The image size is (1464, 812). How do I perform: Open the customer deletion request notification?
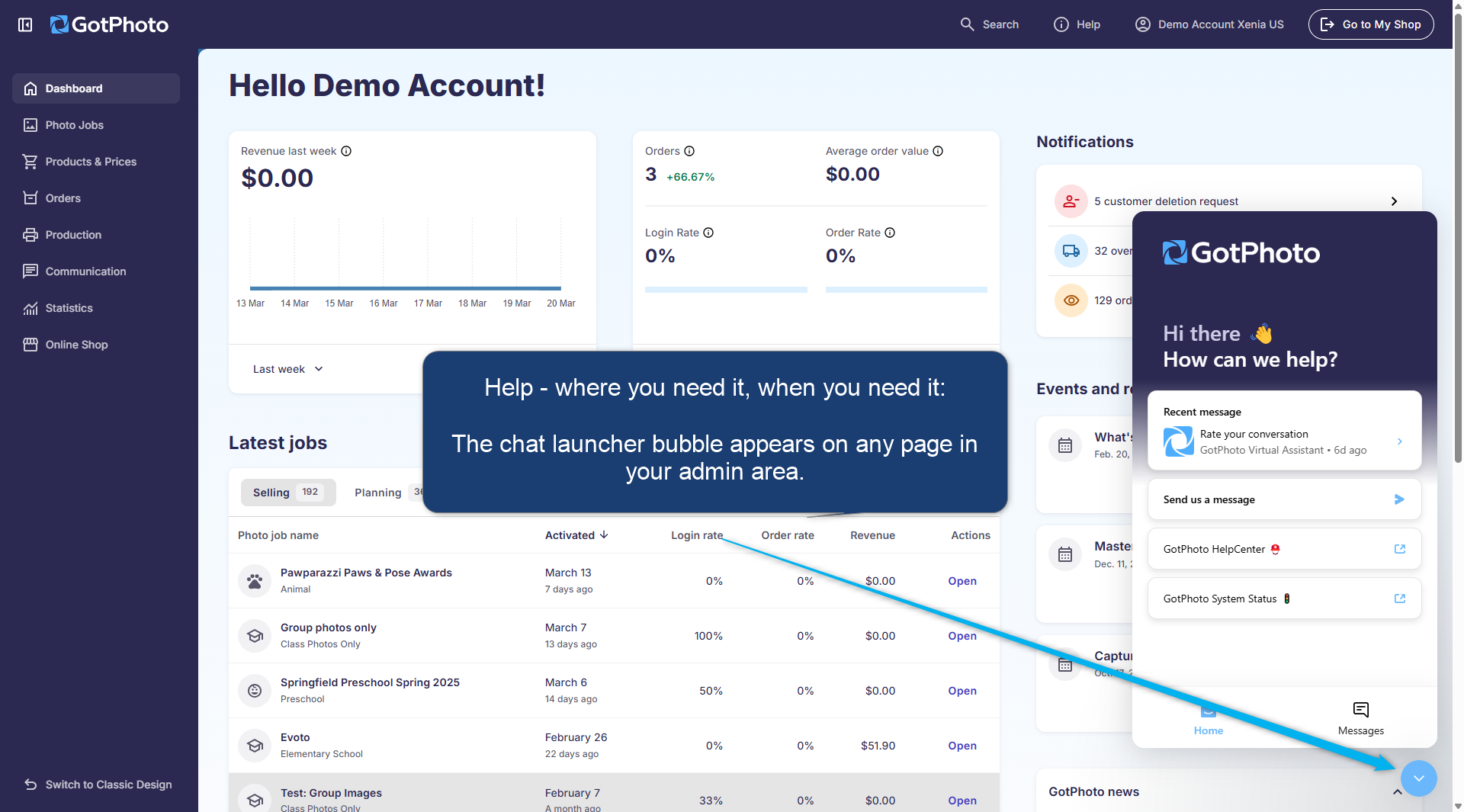[1228, 201]
